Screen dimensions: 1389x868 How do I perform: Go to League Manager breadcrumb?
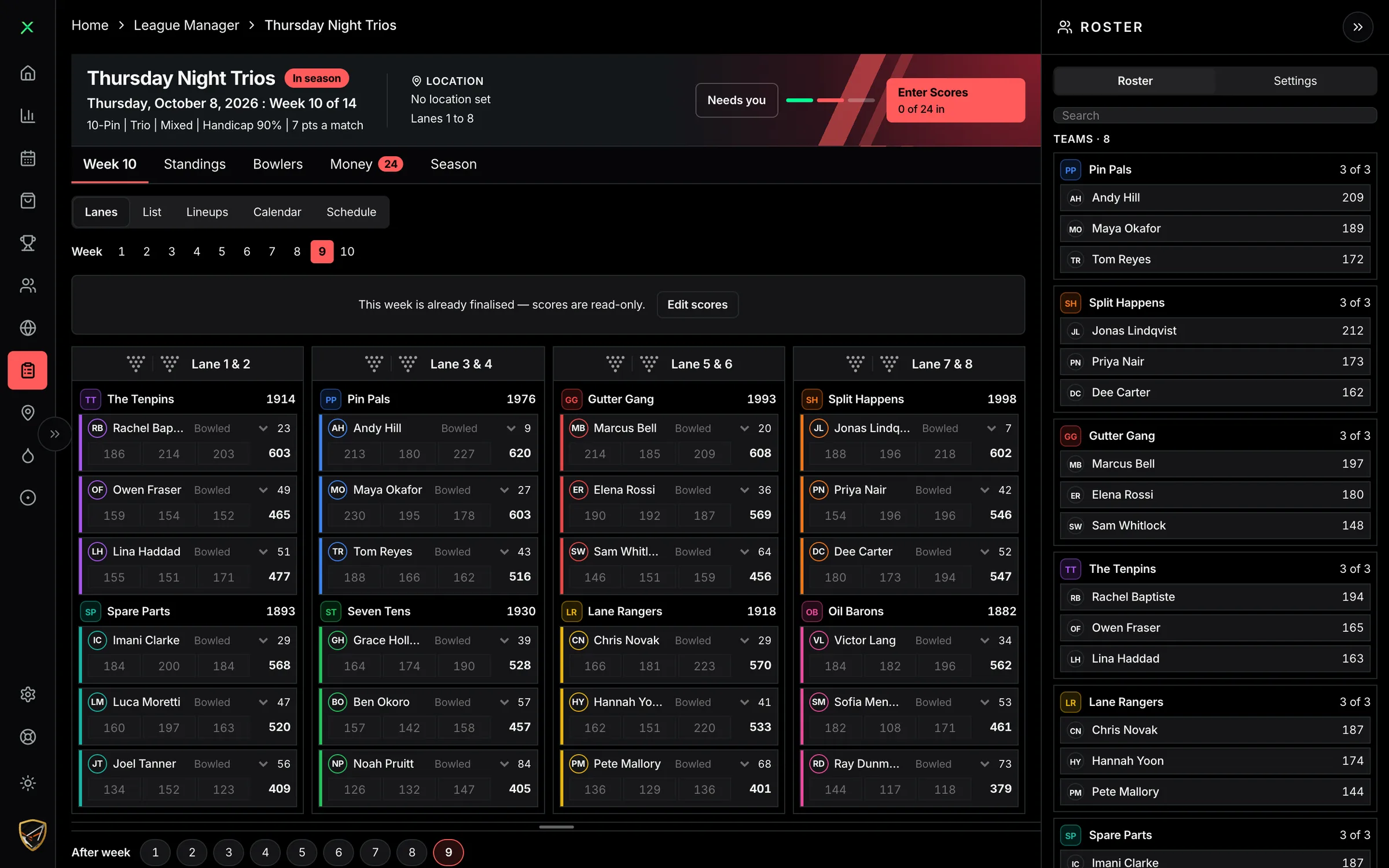coord(186,25)
